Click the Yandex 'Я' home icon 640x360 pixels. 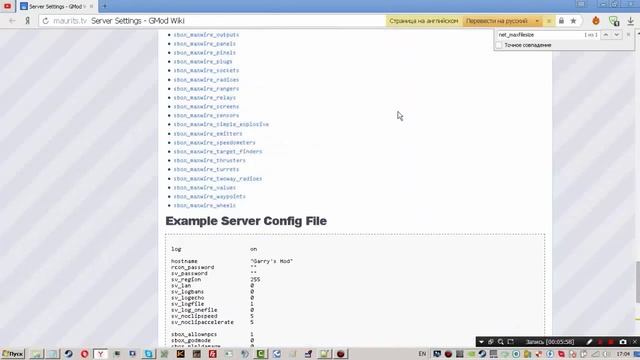click(27, 21)
